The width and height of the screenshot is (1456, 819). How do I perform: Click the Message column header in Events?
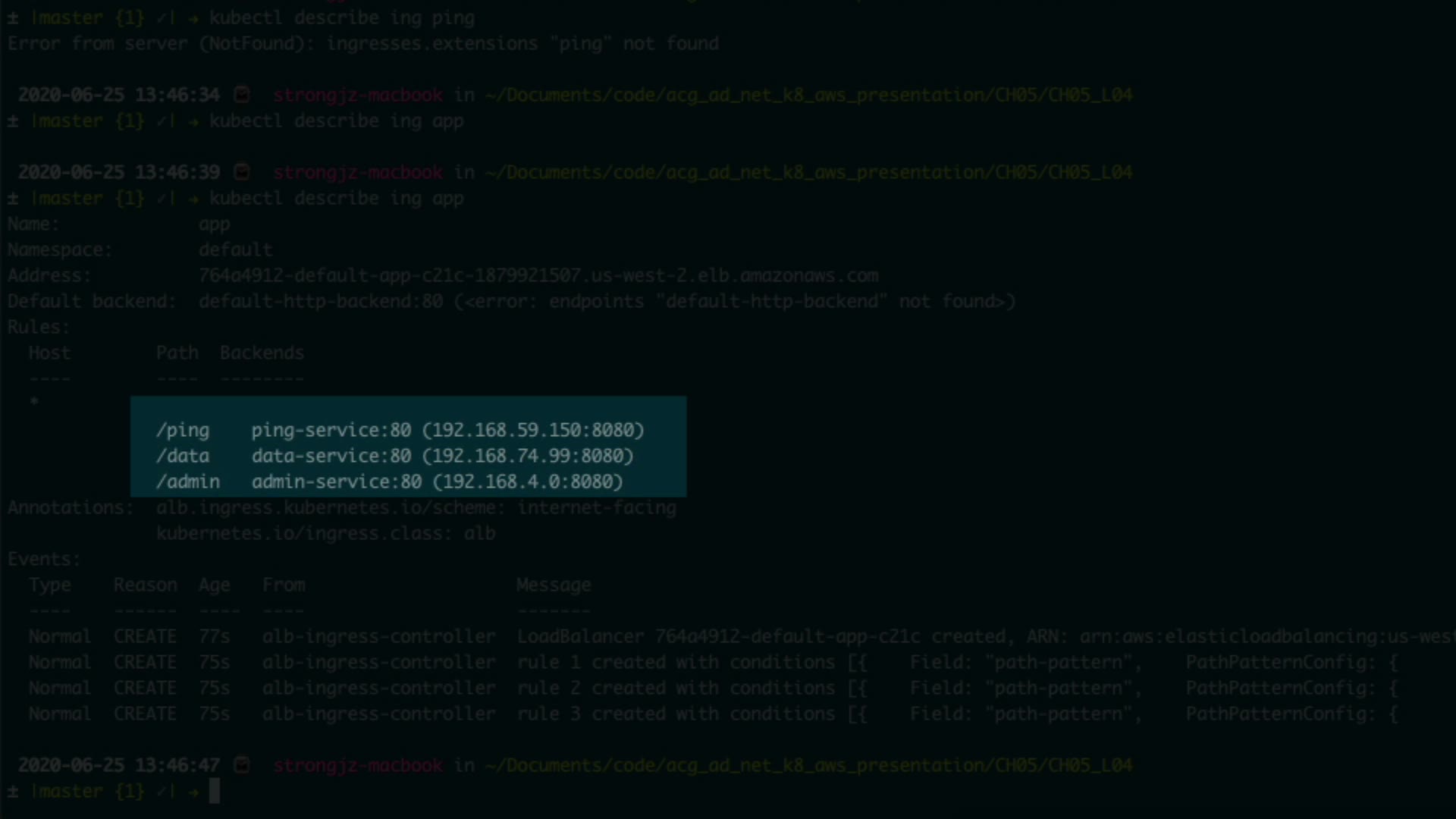coord(554,585)
